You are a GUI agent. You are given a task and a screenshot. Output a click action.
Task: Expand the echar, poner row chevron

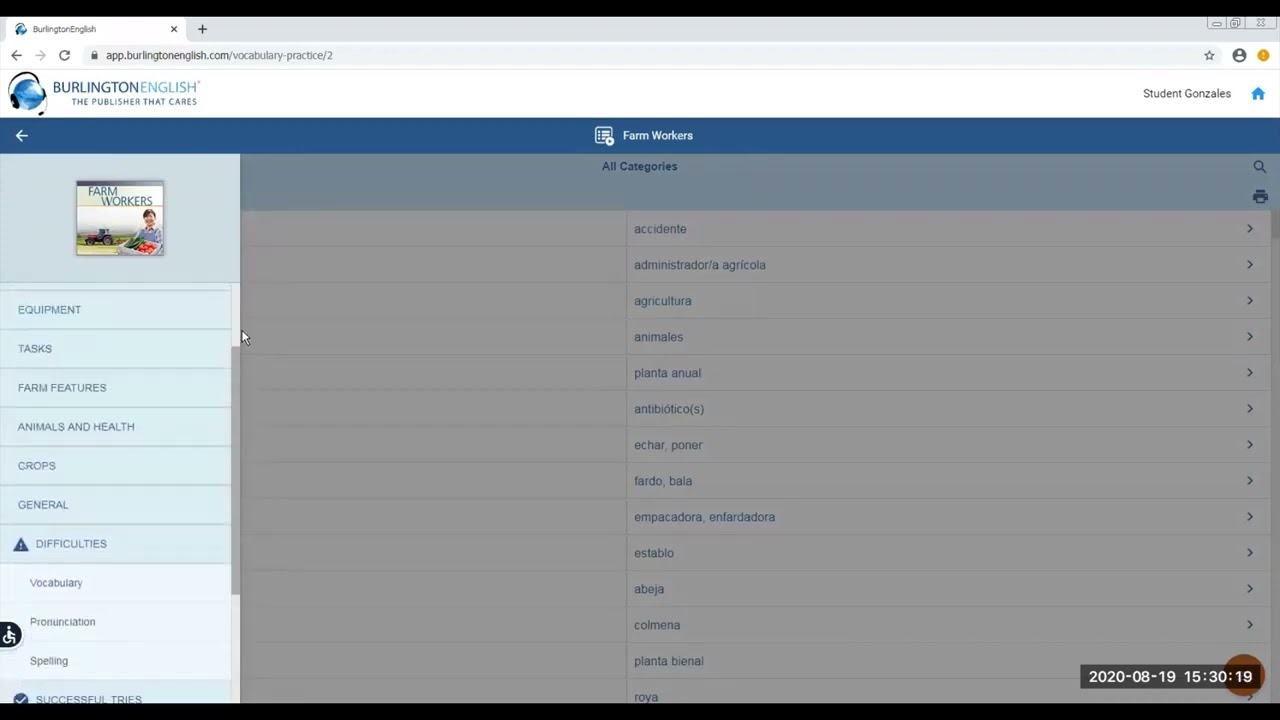click(1249, 445)
